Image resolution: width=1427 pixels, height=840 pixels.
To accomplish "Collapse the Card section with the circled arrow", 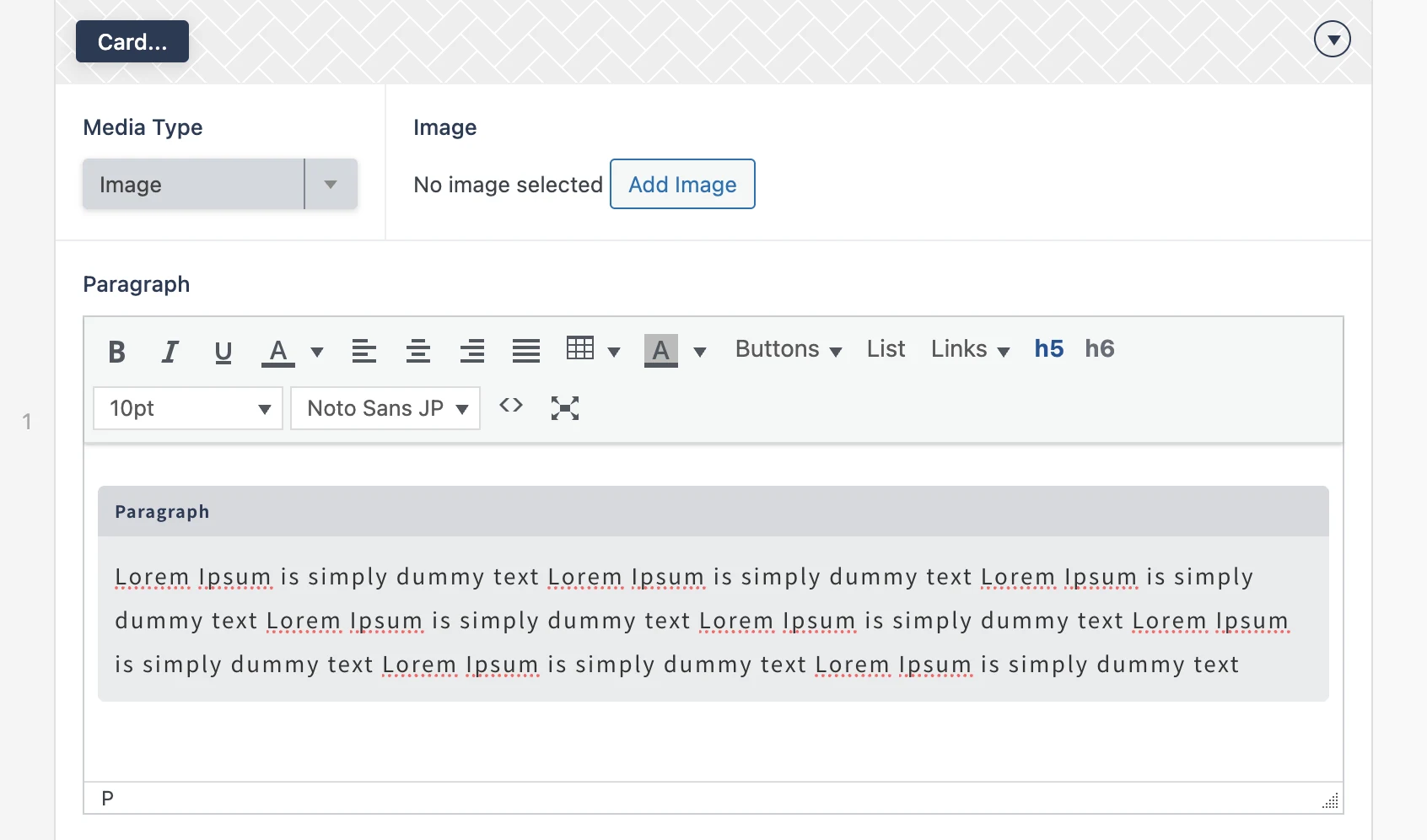I will coord(1332,40).
